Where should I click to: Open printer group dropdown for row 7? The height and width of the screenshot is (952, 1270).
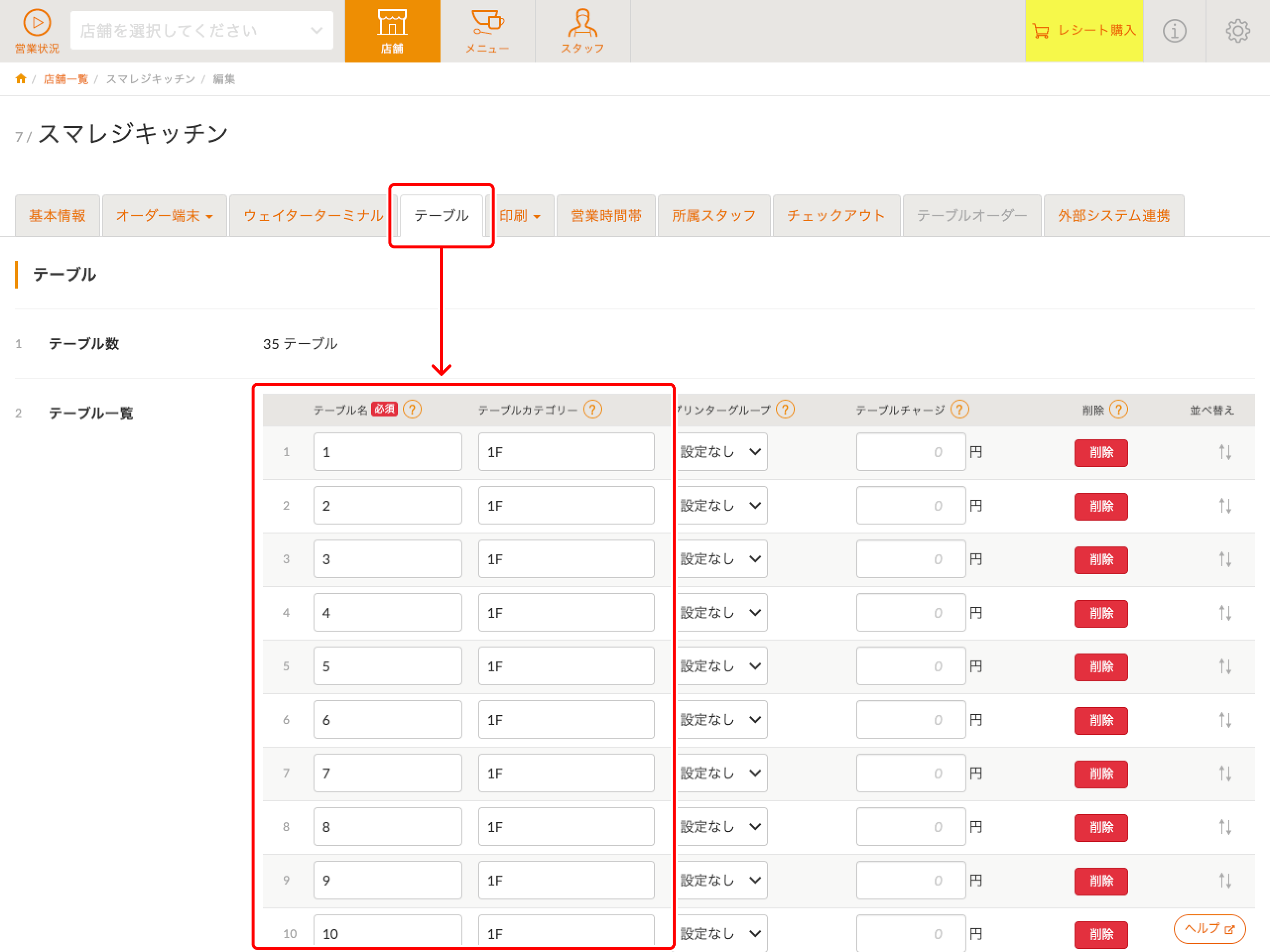coord(722,773)
